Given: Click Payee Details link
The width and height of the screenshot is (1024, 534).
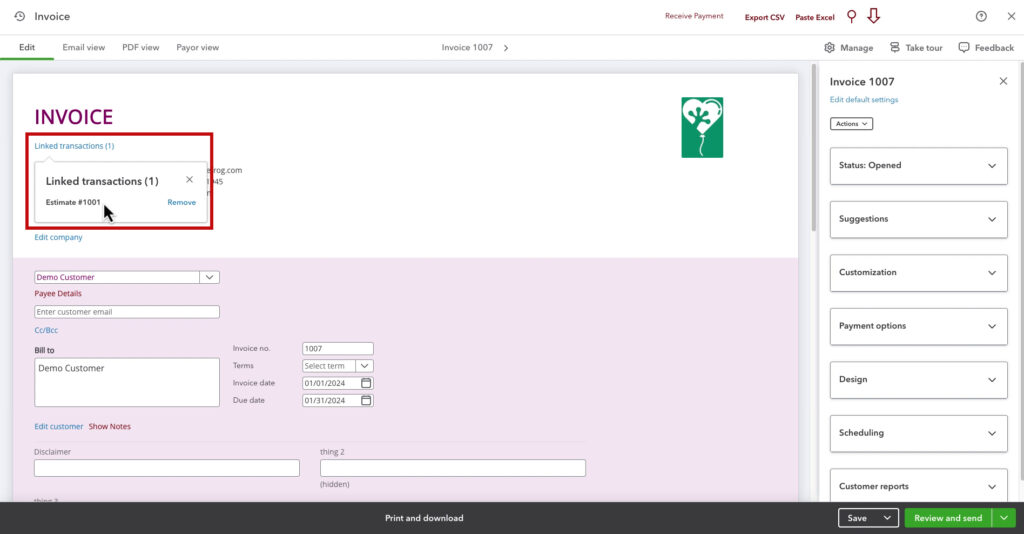Looking at the screenshot, I should (x=57, y=294).
